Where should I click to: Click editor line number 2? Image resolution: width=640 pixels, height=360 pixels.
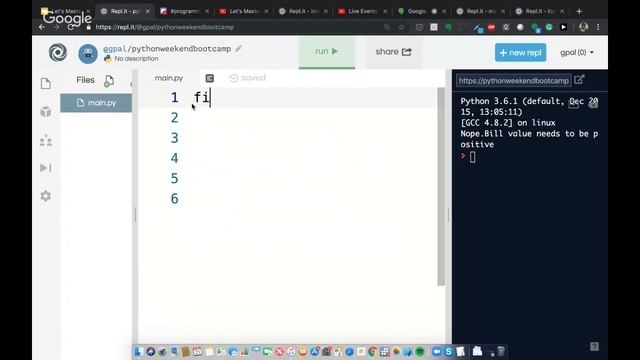click(175, 118)
